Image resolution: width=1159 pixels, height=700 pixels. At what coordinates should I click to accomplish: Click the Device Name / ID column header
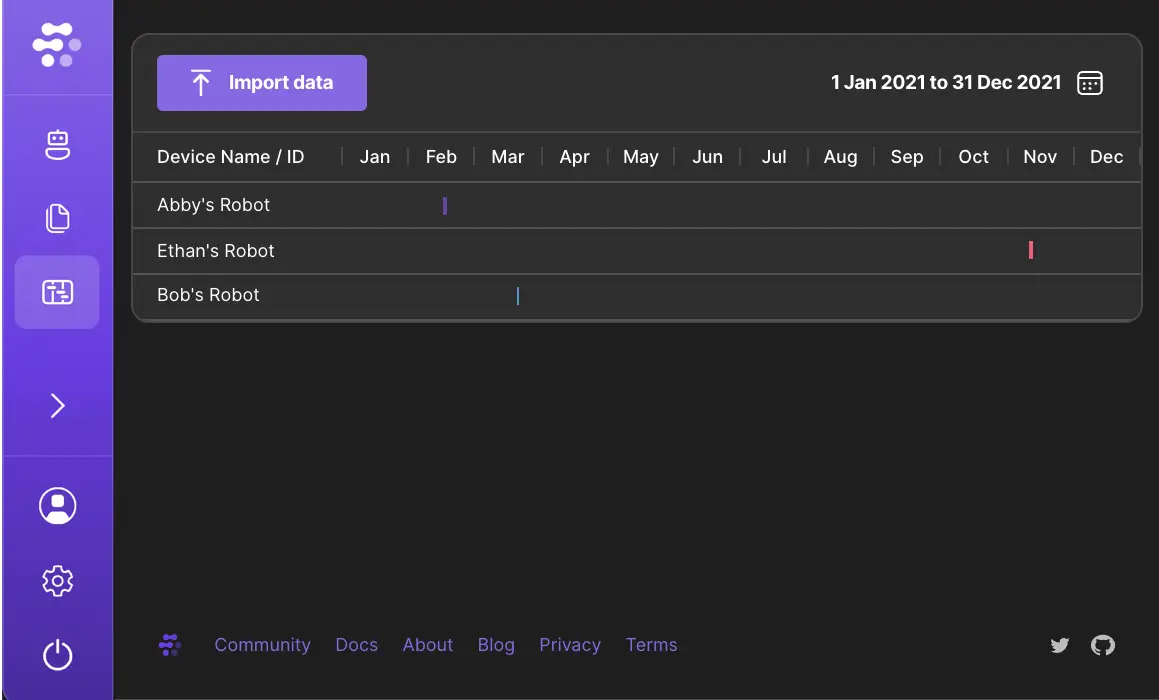tap(230, 157)
